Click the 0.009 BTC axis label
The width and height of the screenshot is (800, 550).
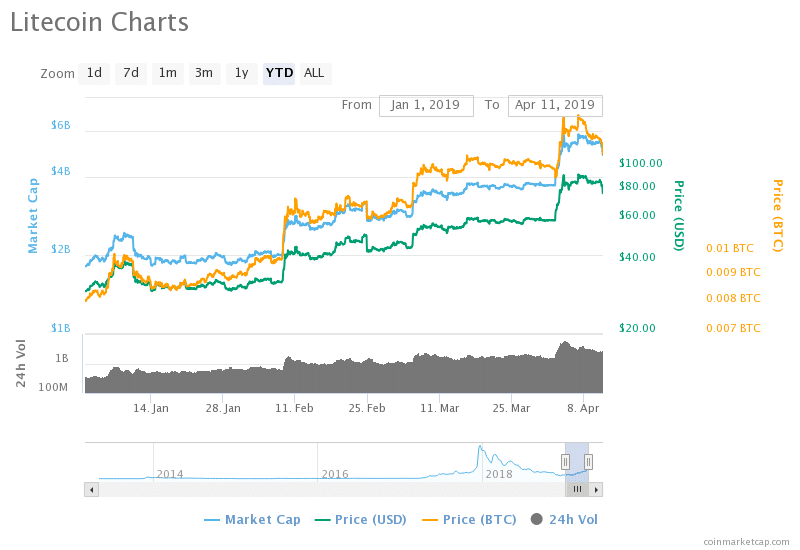(x=733, y=273)
